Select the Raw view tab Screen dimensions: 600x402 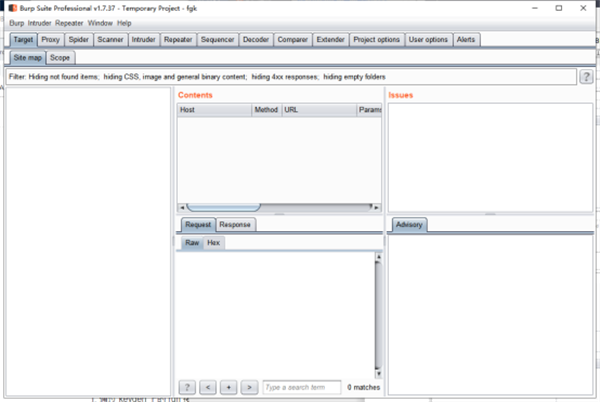pyautogui.click(x=192, y=243)
